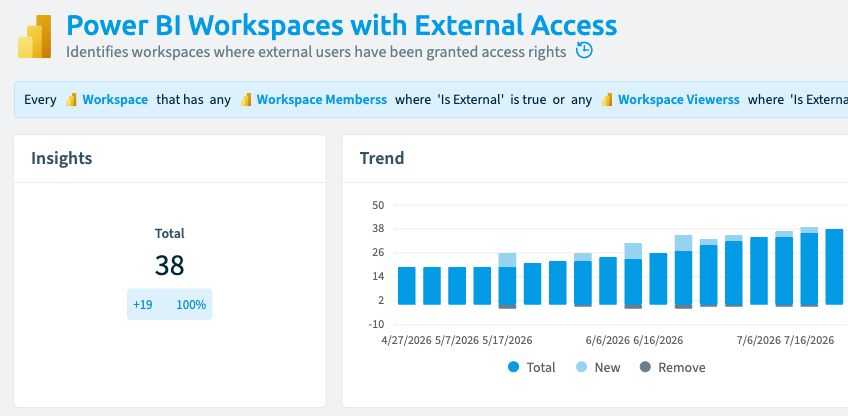Select the Trend panel heading
The image size is (848, 416).
click(x=382, y=158)
